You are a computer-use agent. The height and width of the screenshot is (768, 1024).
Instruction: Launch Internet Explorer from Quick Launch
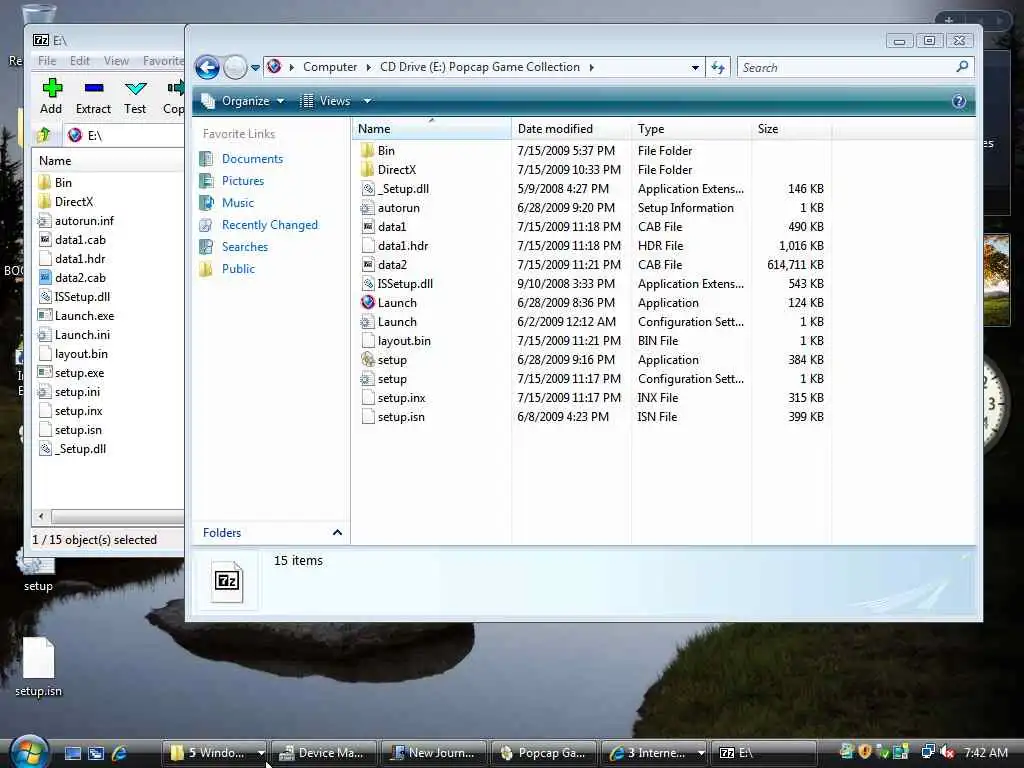coord(119,753)
